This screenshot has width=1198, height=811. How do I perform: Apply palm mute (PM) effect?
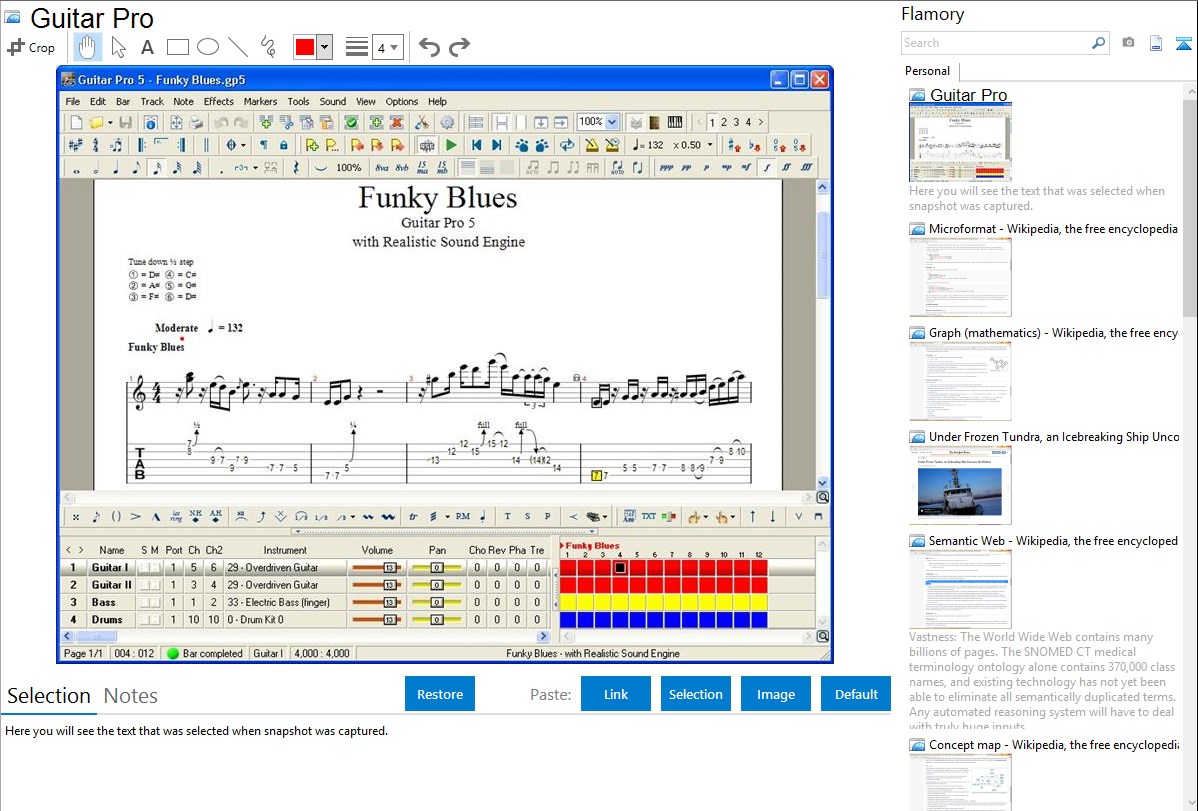click(x=463, y=517)
